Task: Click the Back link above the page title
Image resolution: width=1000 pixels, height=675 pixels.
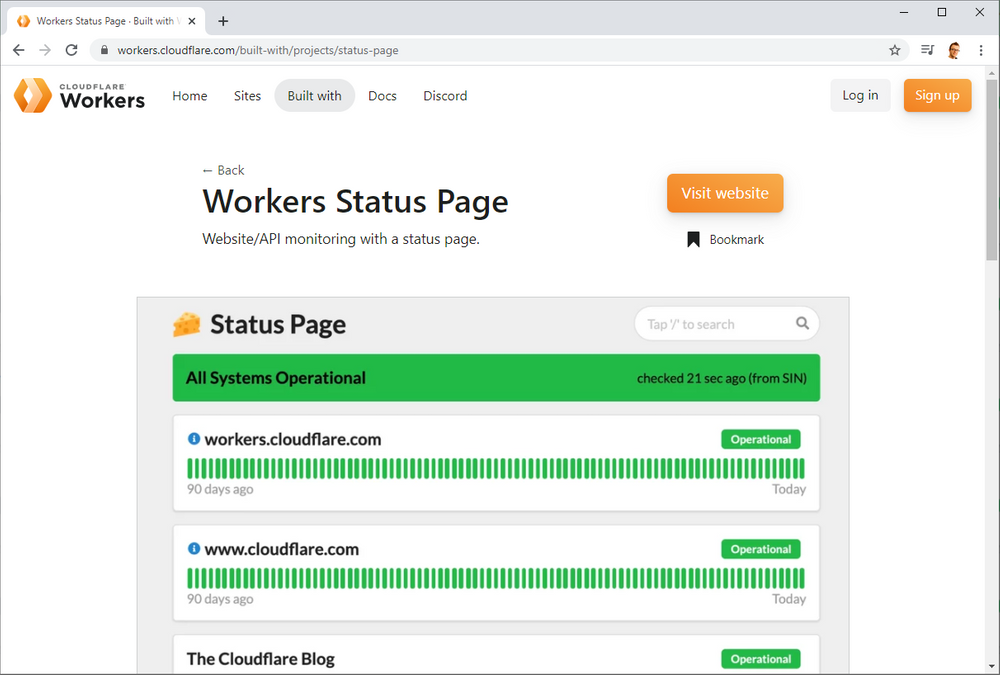Action: click(223, 170)
